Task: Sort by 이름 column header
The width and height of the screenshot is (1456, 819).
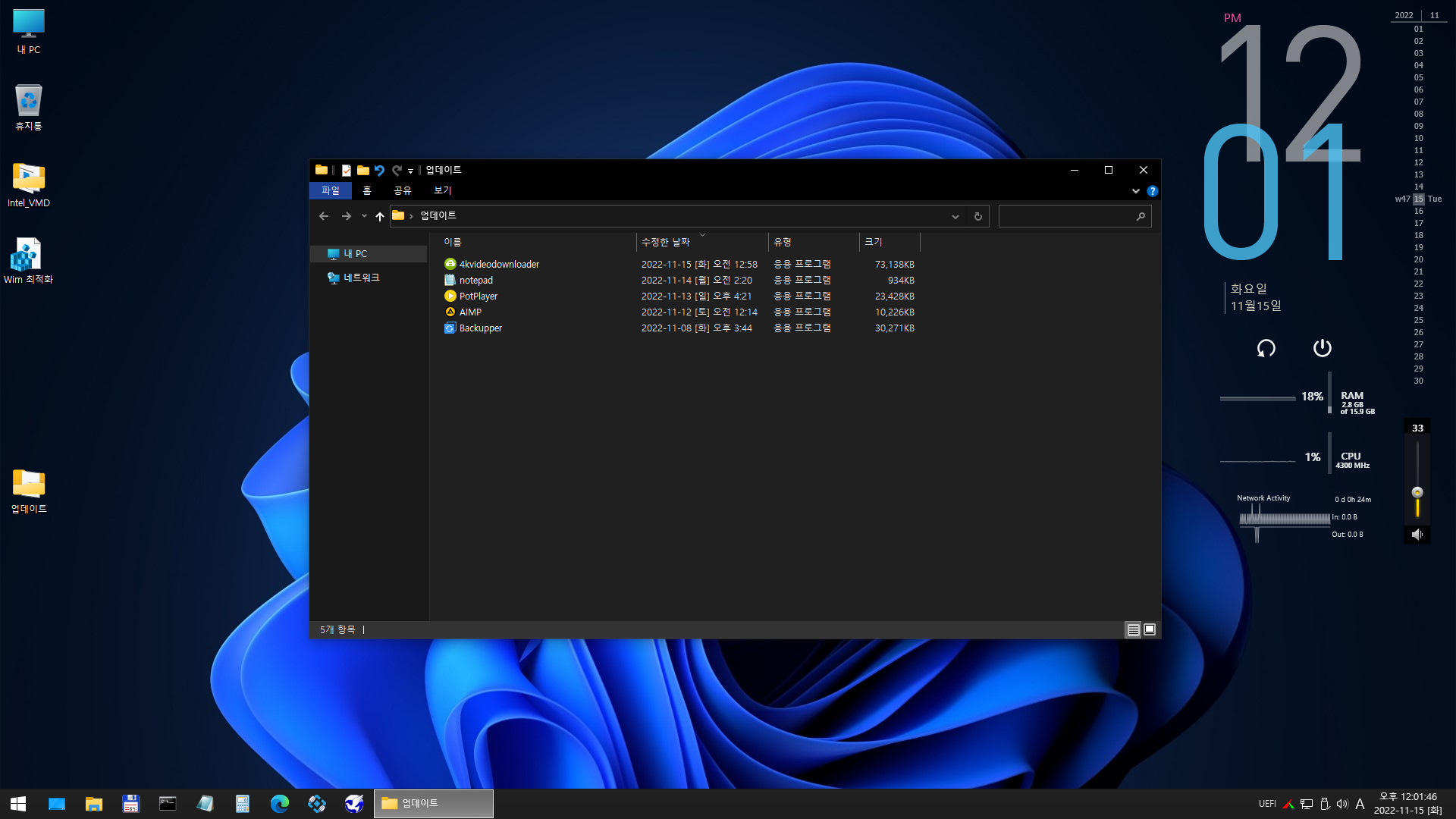Action: tap(537, 242)
